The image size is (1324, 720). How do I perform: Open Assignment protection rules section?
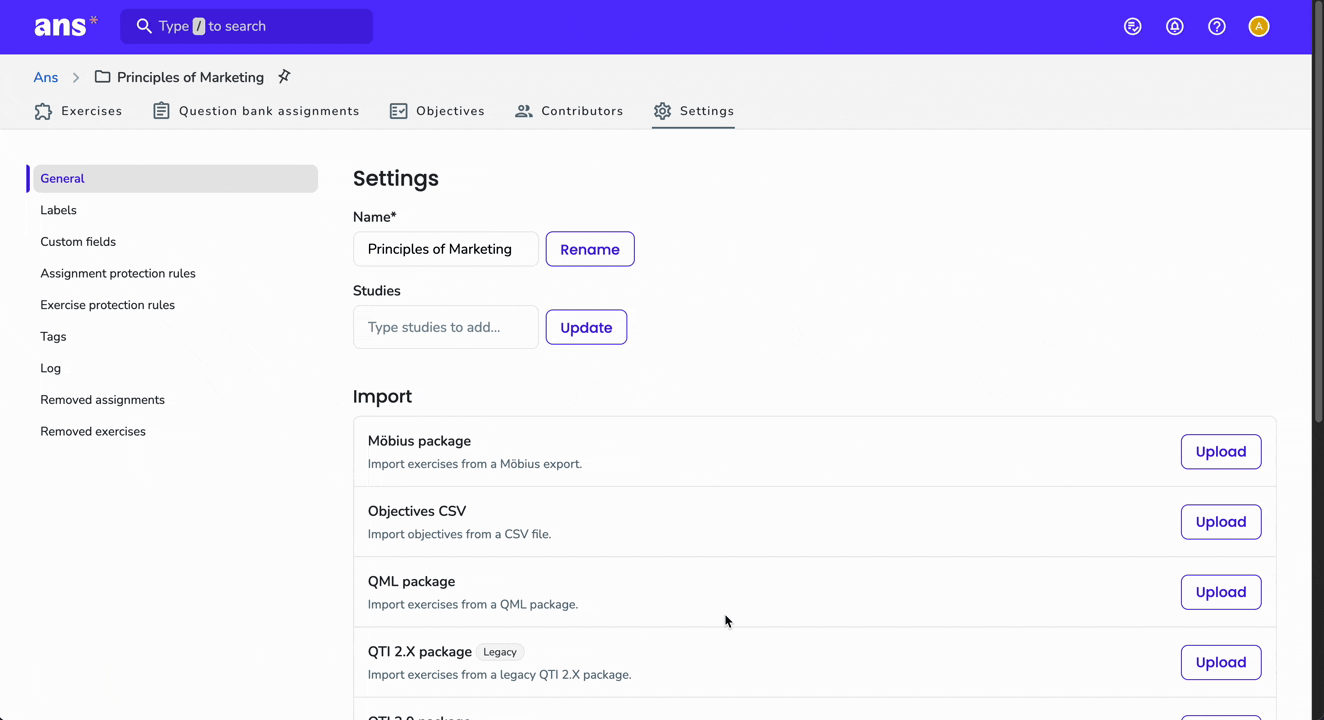[118, 274]
